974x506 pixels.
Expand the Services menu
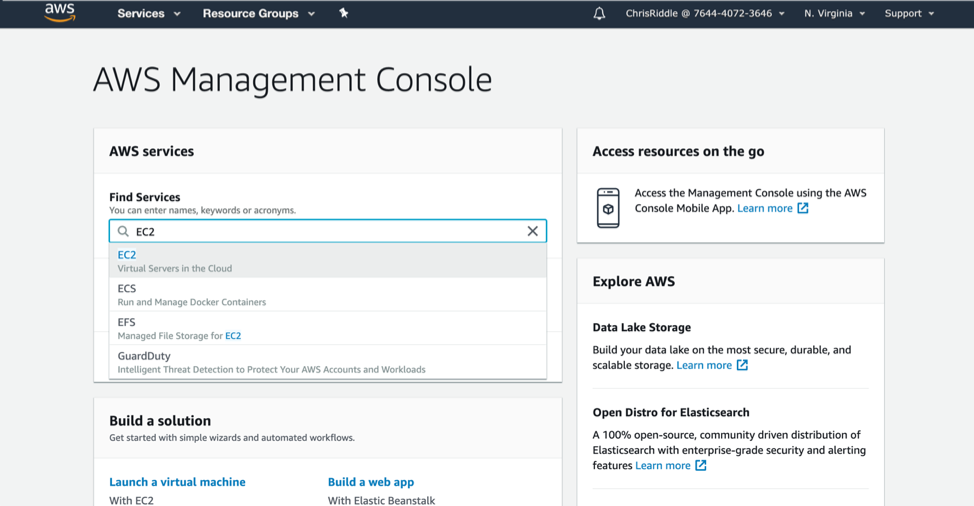(149, 14)
